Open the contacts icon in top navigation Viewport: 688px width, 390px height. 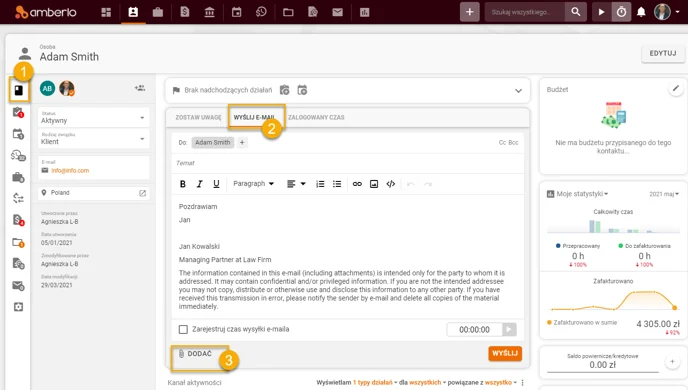[x=133, y=12]
